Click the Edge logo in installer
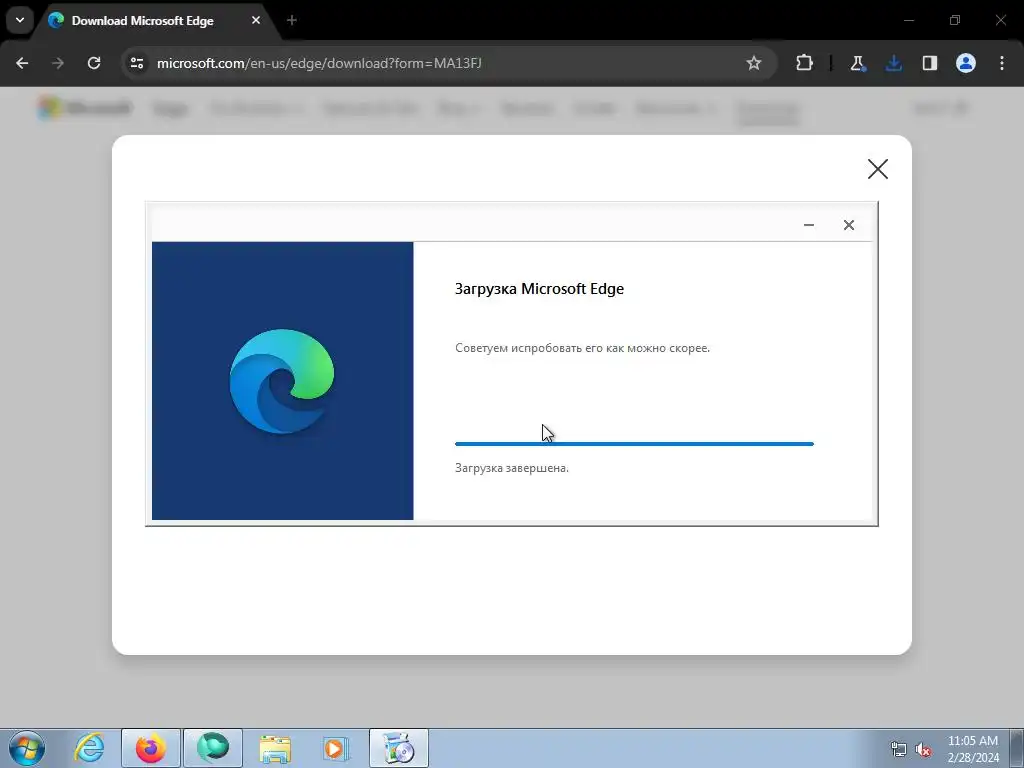The width and height of the screenshot is (1024, 768). [x=281, y=381]
